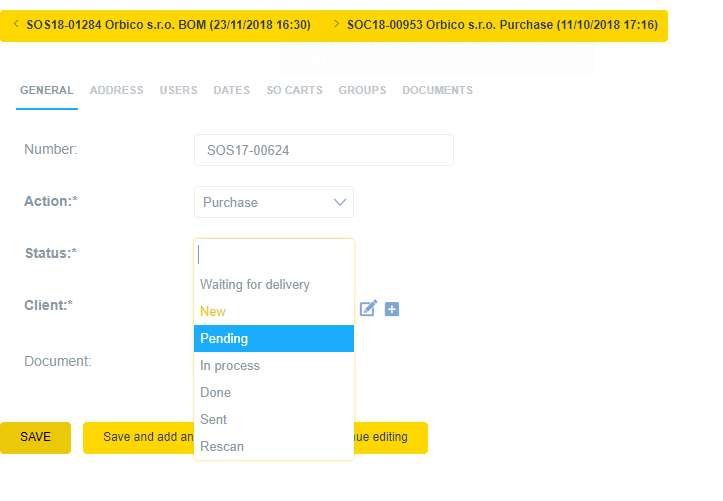Click right chevron before SOC18-00953 breadcrumb
Screen dimensions: 723x501
coord(335,24)
